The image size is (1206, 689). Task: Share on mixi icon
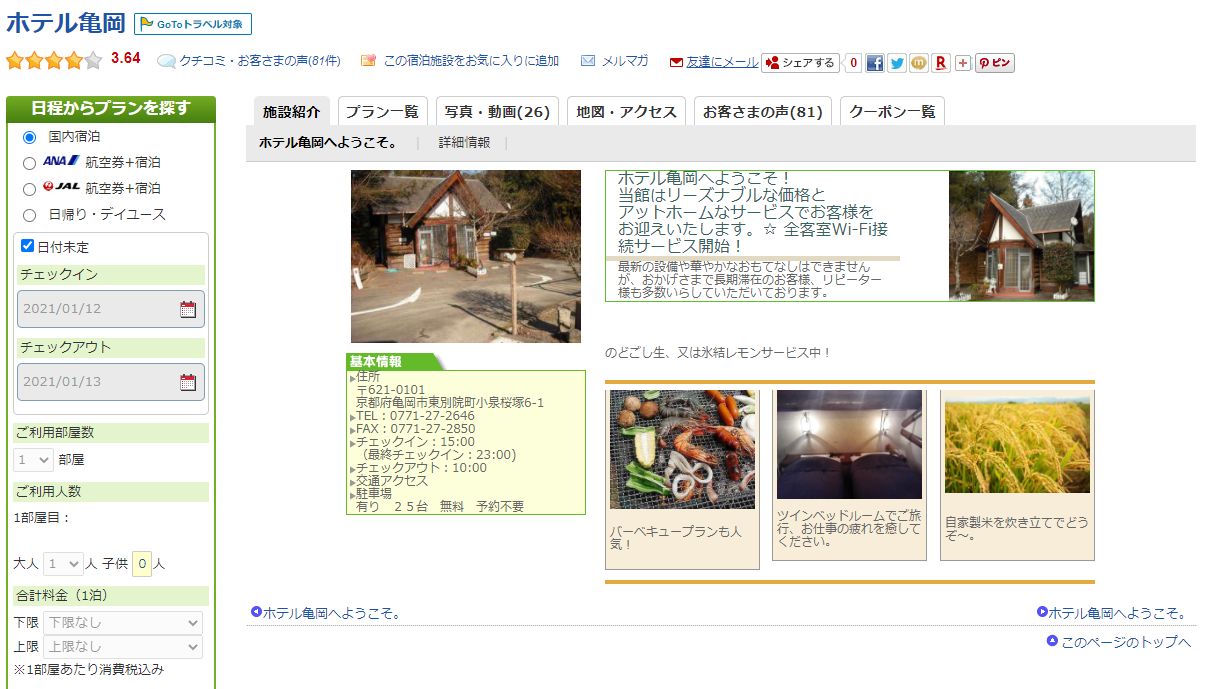click(x=919, y=63)
